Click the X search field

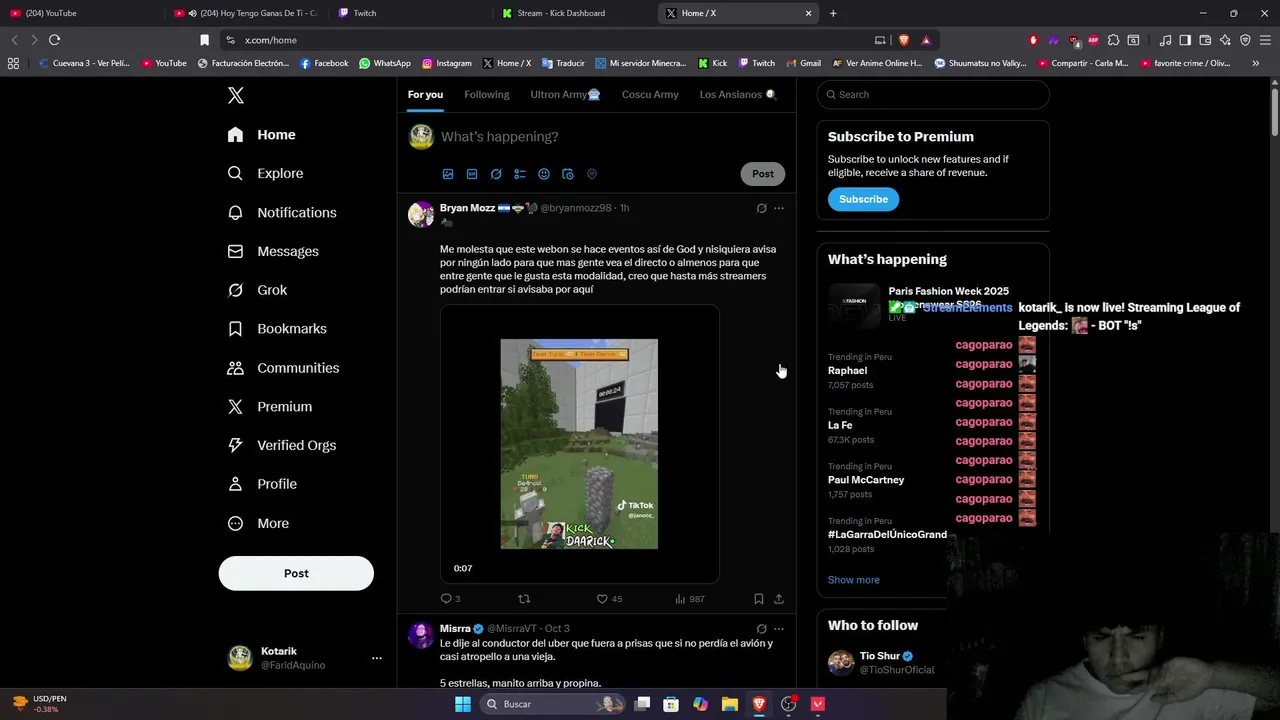point(933,94)
